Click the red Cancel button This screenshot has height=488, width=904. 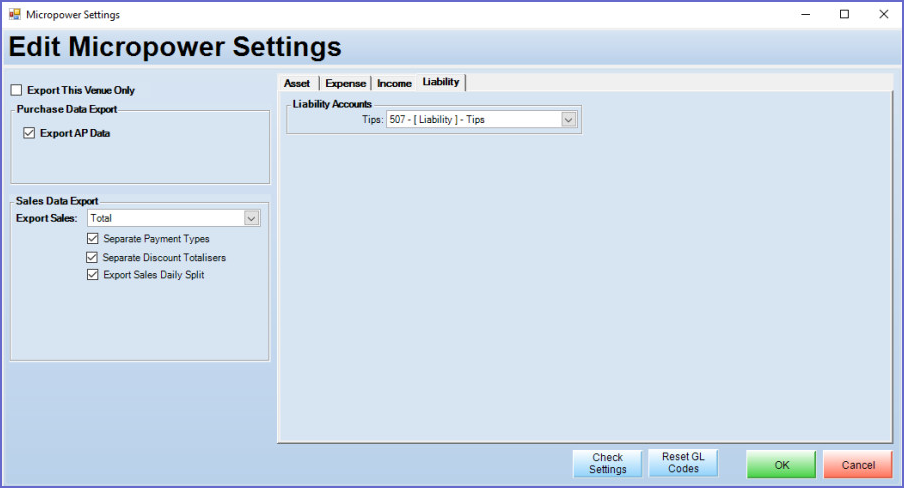click(858, 465)
